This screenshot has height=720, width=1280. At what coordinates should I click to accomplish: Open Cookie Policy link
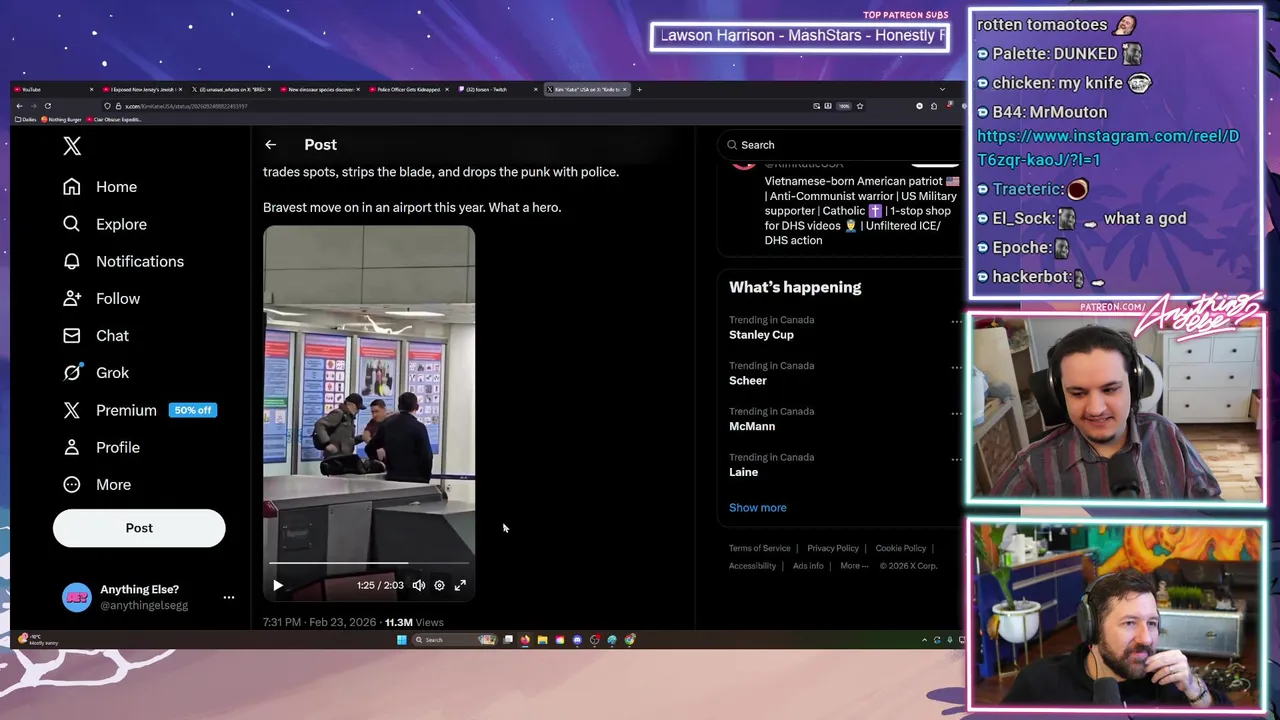[x=901, y=548]
